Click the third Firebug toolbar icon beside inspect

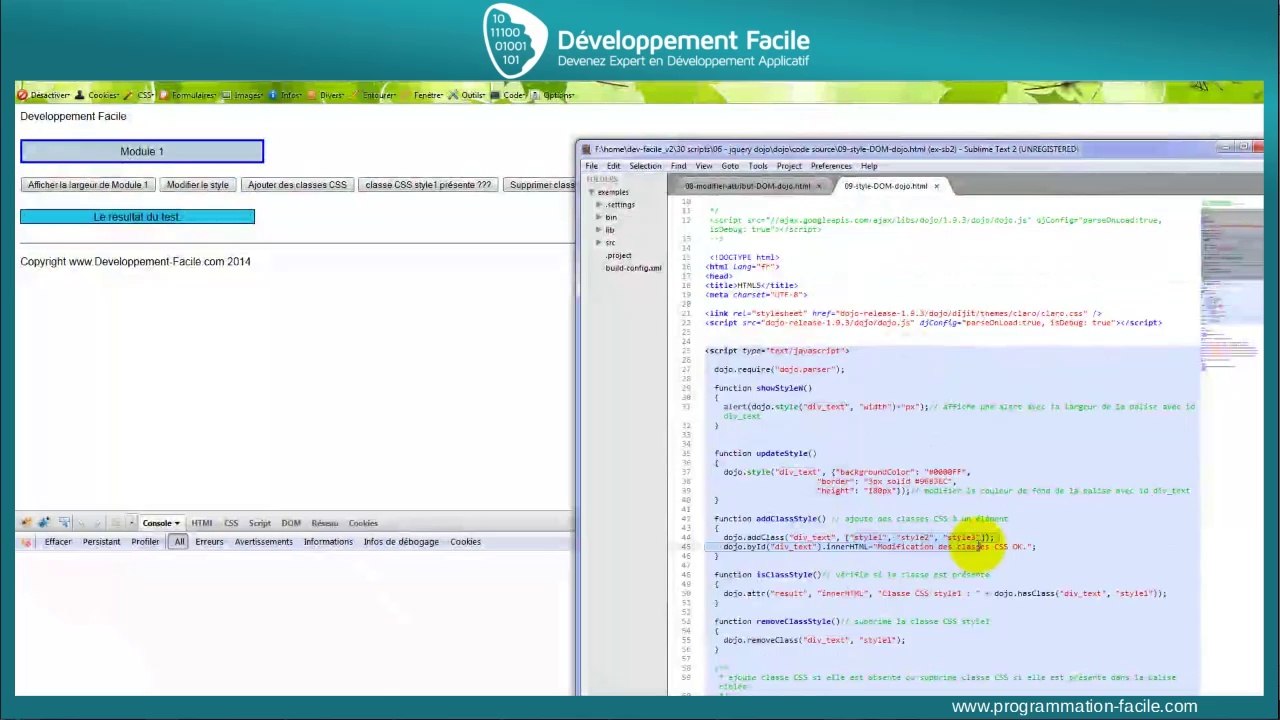64,523
